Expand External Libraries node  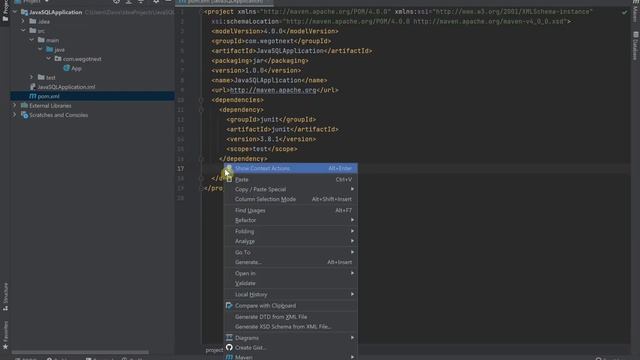[x=15, y=106]
